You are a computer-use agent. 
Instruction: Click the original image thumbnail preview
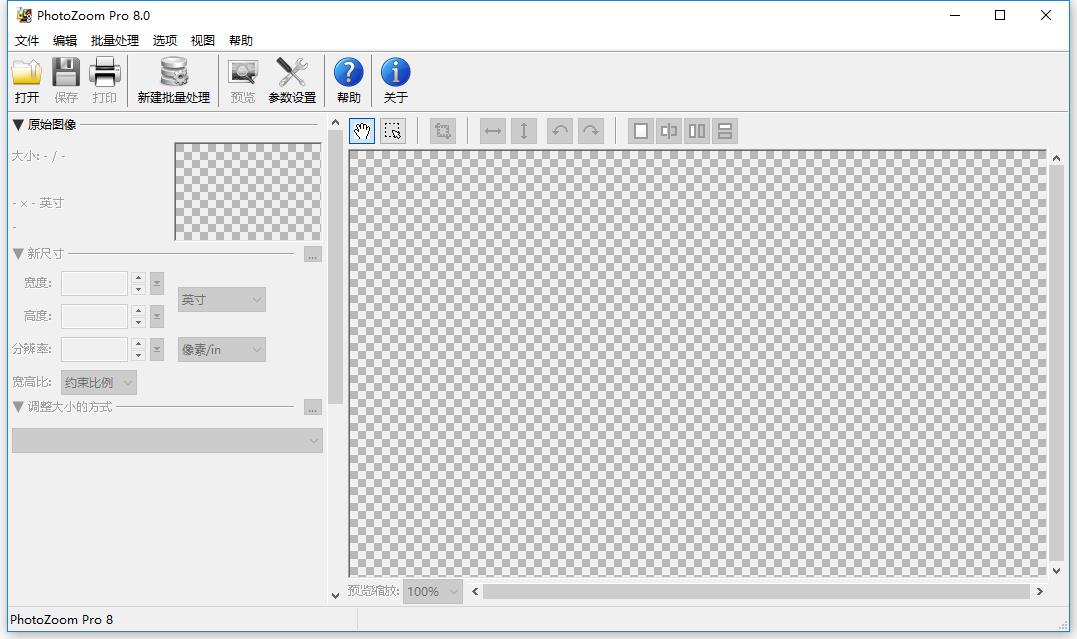click(x=248, y=192)
